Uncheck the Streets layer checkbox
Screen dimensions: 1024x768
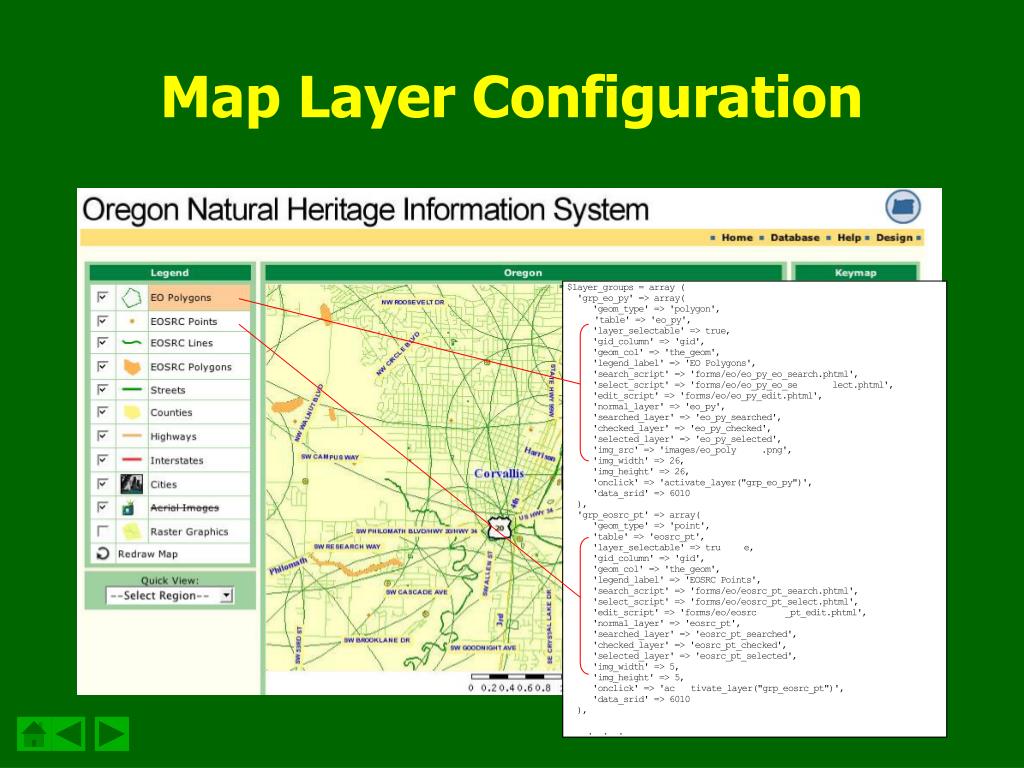(x=103, y=389)
